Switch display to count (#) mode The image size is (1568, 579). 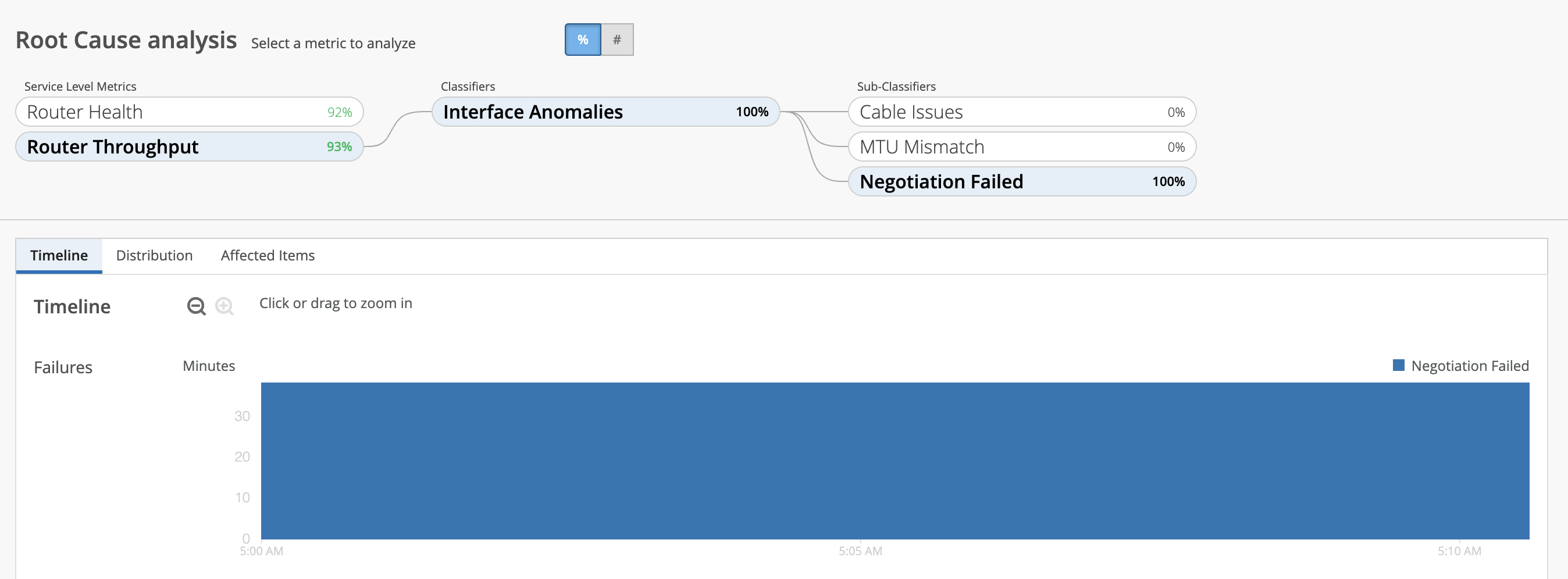(616, 40)
